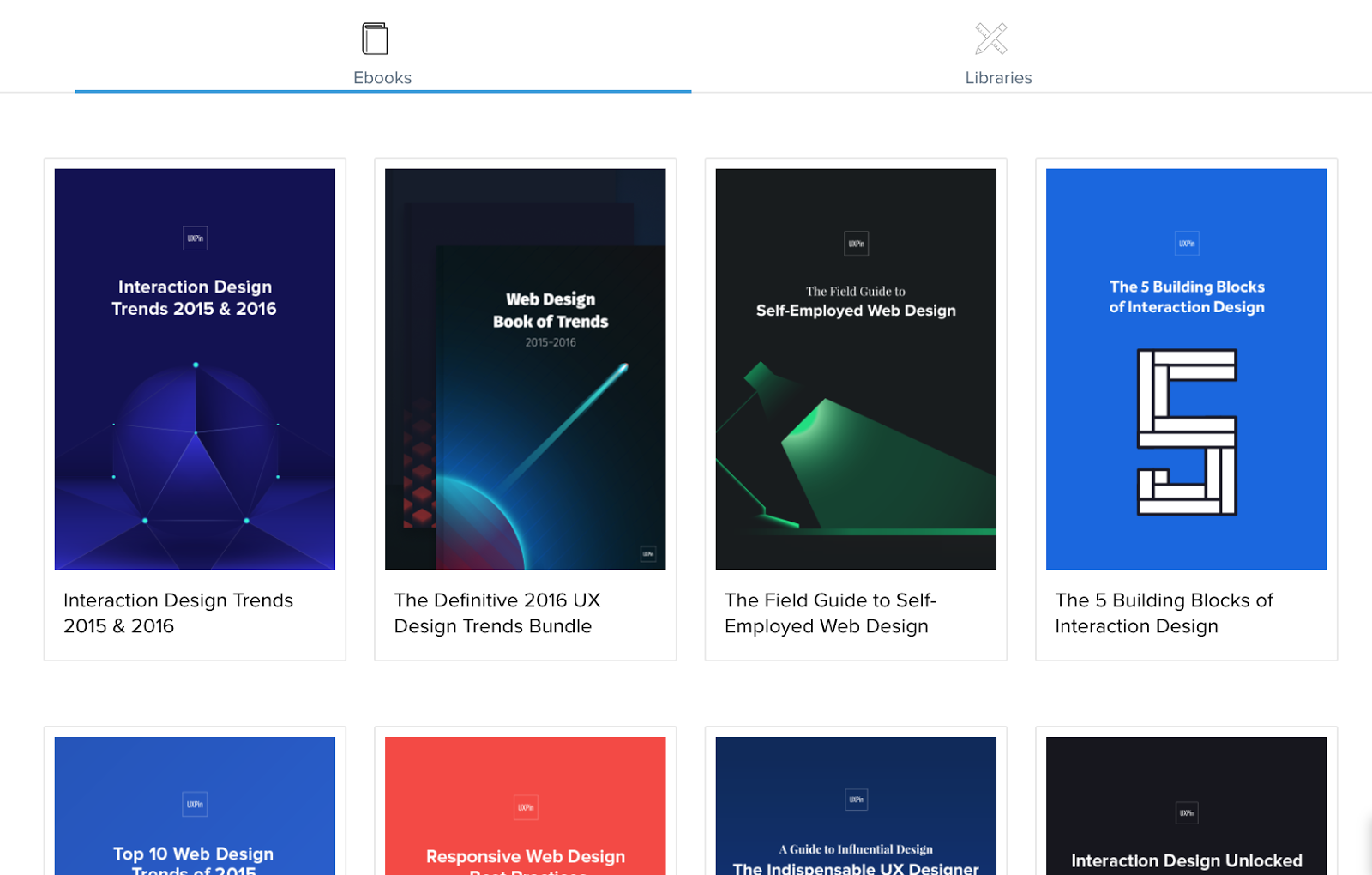This screenshot has height=875, width=1372.
Task: Click the UXPin logo on the Responsive Web Design cover
Action: (x=525, y=807)
